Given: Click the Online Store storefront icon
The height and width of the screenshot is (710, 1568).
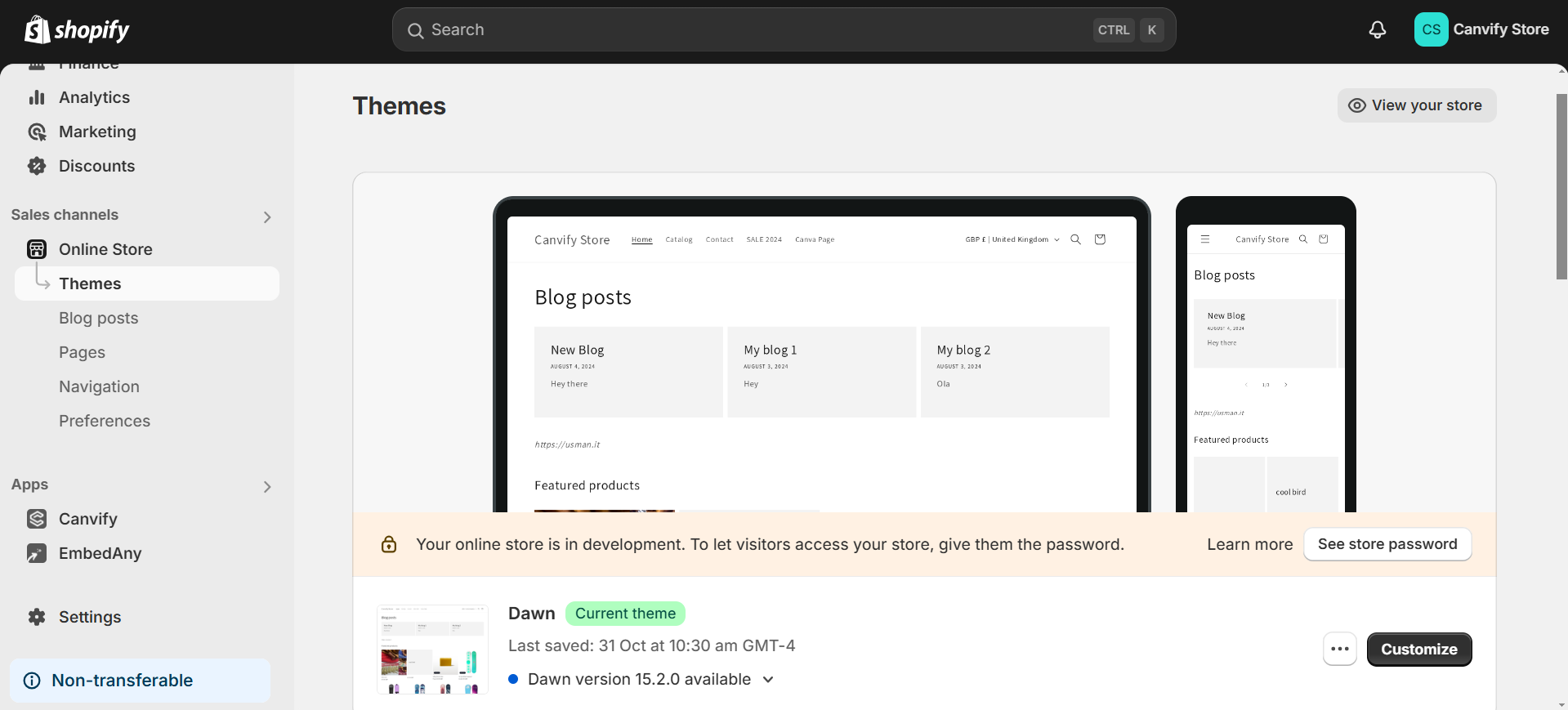Looking at the screenshot, I should click(x=37, y=249).
